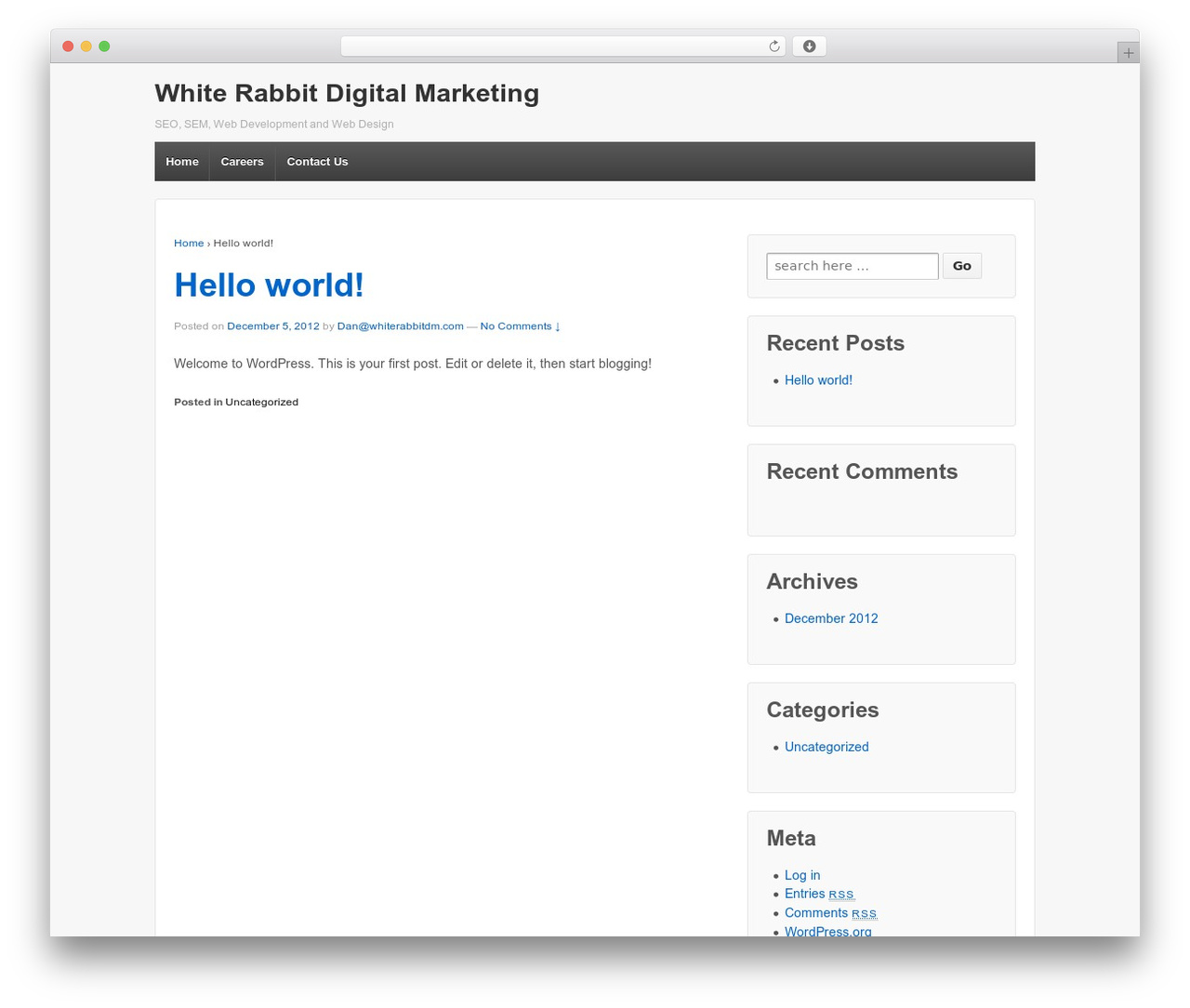Image resolution: width=1190 pixels, height=1008 pixels.
Task: Click the Archives widget heading
Action: (812, 581)
